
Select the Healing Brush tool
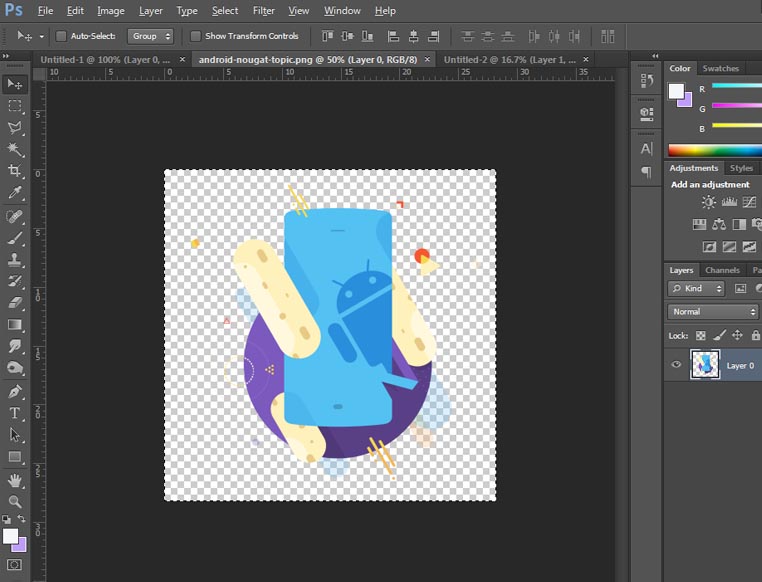pos(15,216)
